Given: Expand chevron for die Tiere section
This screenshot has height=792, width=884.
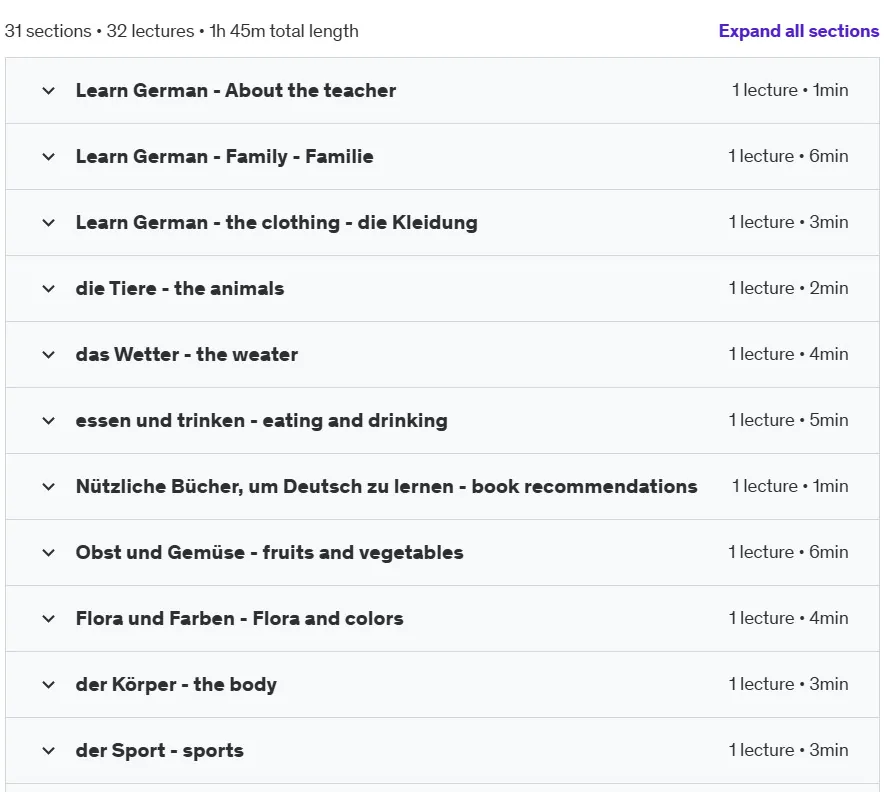Looking at the screenshot, I should pyautogui.click(x=48, y=289).
